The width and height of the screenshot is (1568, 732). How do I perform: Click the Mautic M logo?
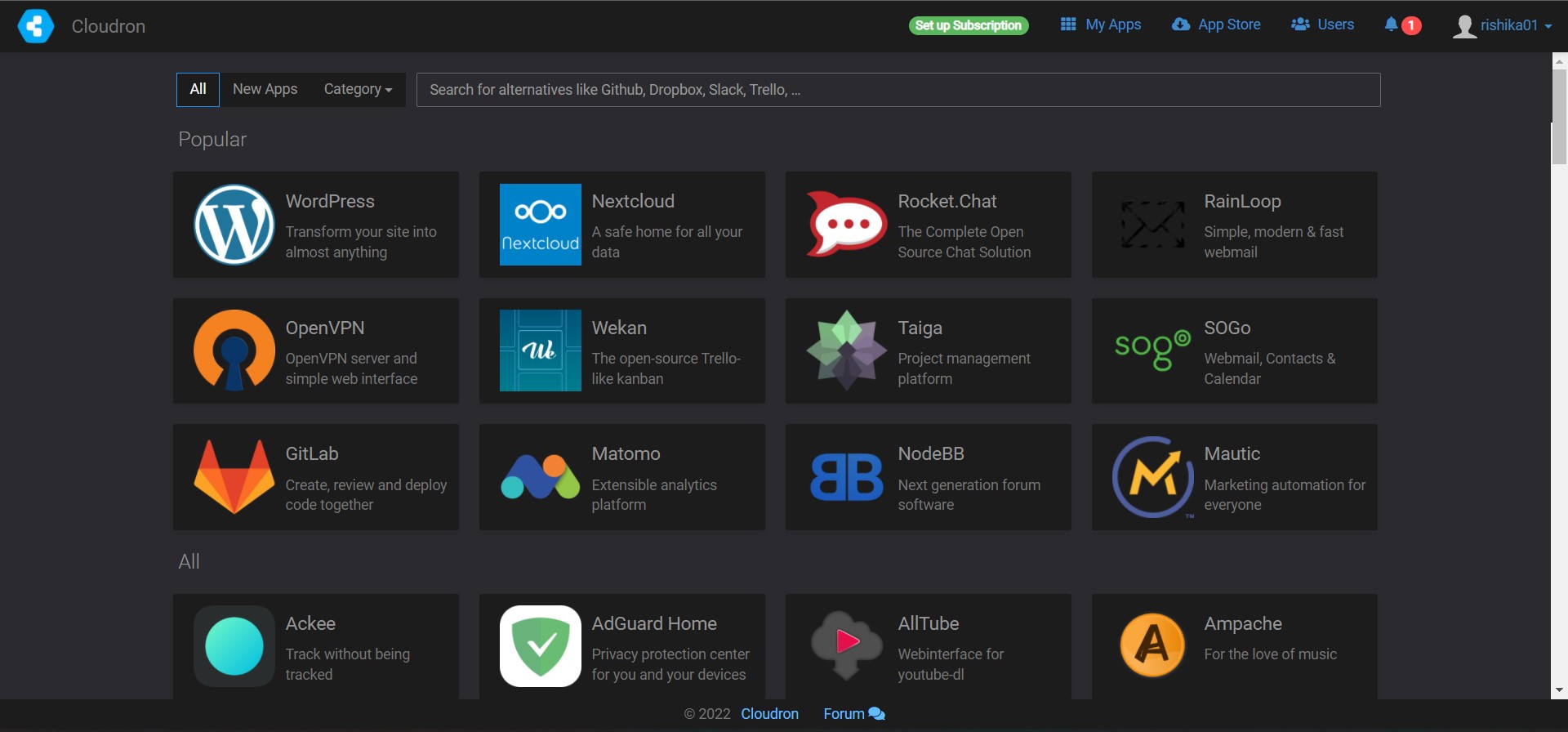pyautogui.click(x=1153, y=477)
